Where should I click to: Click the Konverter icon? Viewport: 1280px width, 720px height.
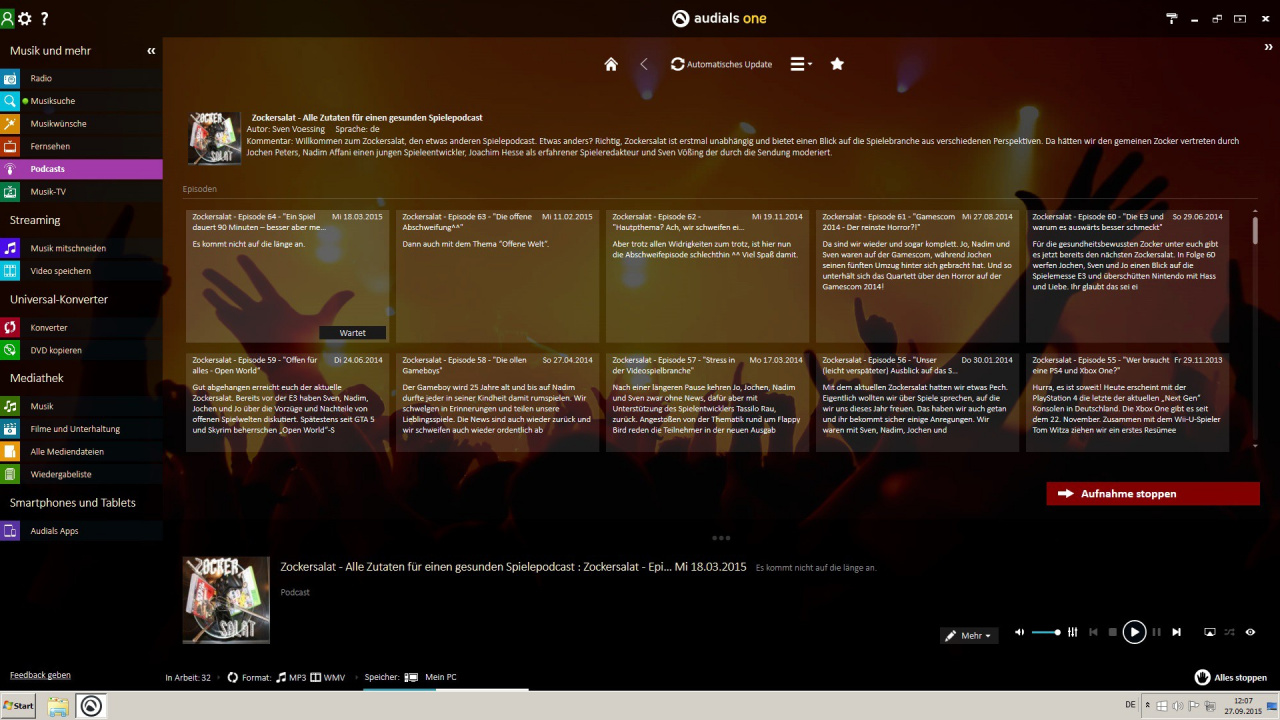(x=10, y=327)
